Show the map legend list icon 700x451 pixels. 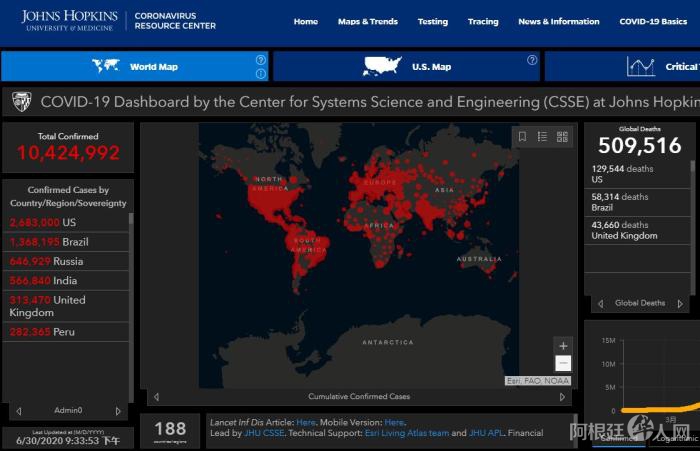coord(542,137)
